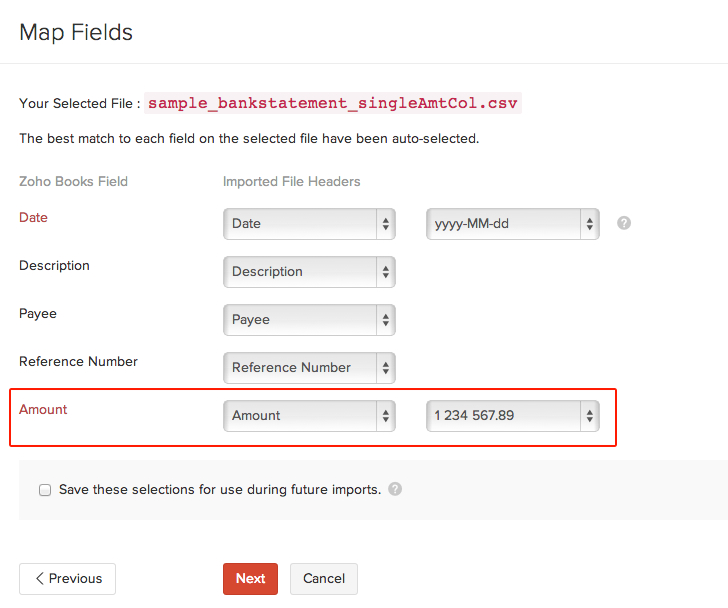Click the Amount field label
This screenshot has width=728, height=608.
pyautogui.click(x=43, y=409)
